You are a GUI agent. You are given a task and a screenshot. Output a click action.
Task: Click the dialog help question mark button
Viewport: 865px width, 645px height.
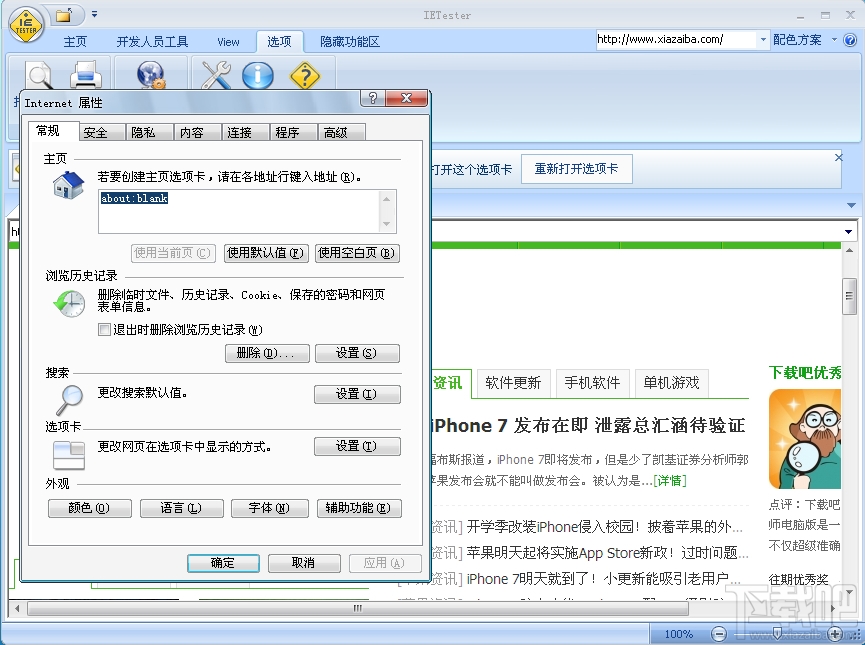pyautogui.click(x=372, y=97)
